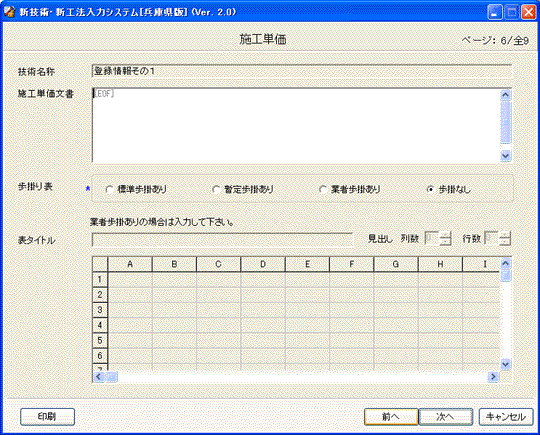Click the 施工単価 heading text

(263, 39)
